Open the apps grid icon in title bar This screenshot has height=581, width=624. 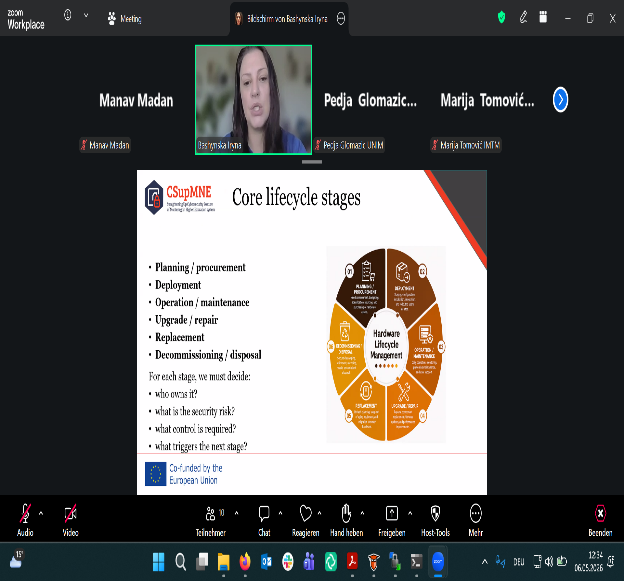[x=543, y=17]
